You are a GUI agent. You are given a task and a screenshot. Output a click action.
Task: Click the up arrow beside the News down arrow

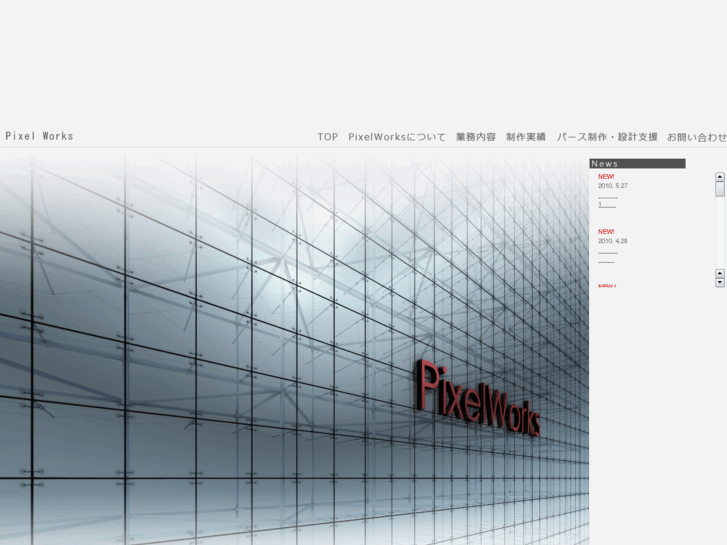point(720,273)
